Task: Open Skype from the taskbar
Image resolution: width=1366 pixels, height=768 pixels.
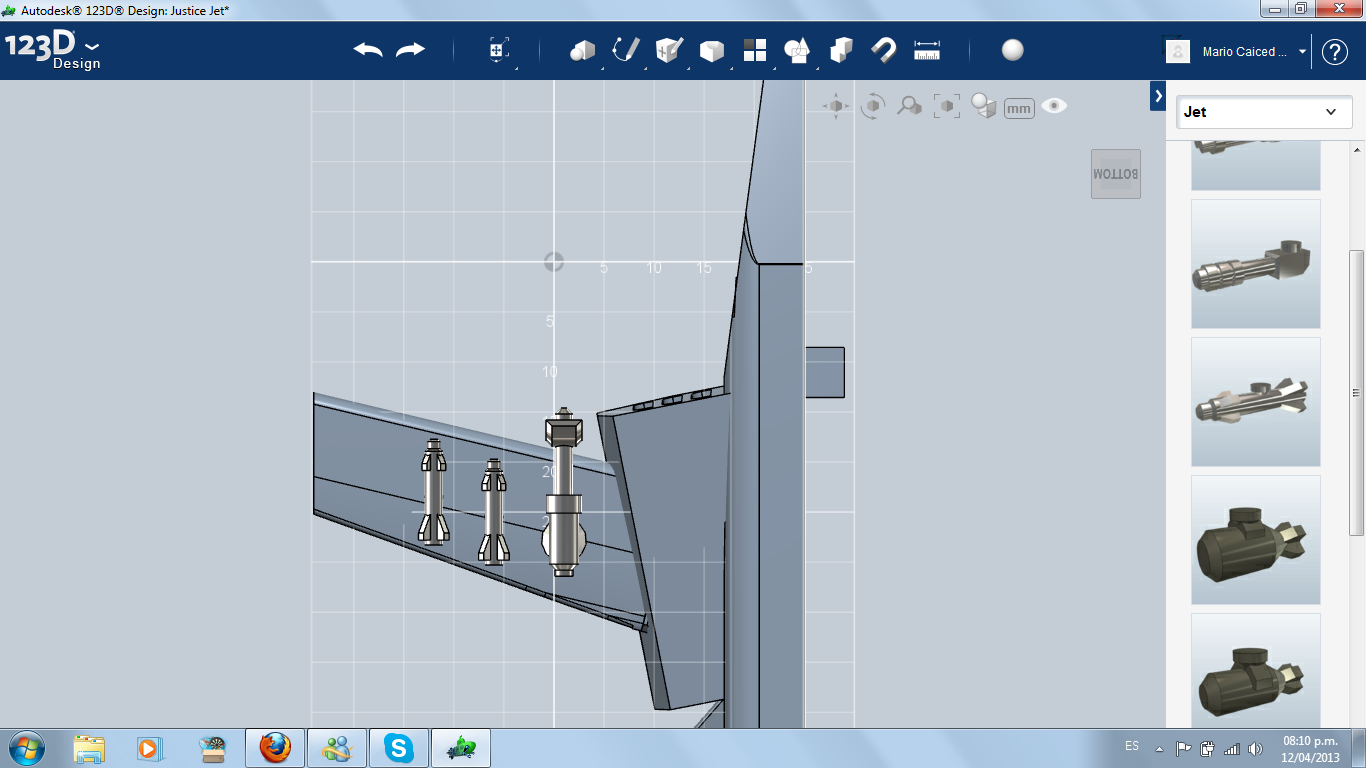Action: 399,748
